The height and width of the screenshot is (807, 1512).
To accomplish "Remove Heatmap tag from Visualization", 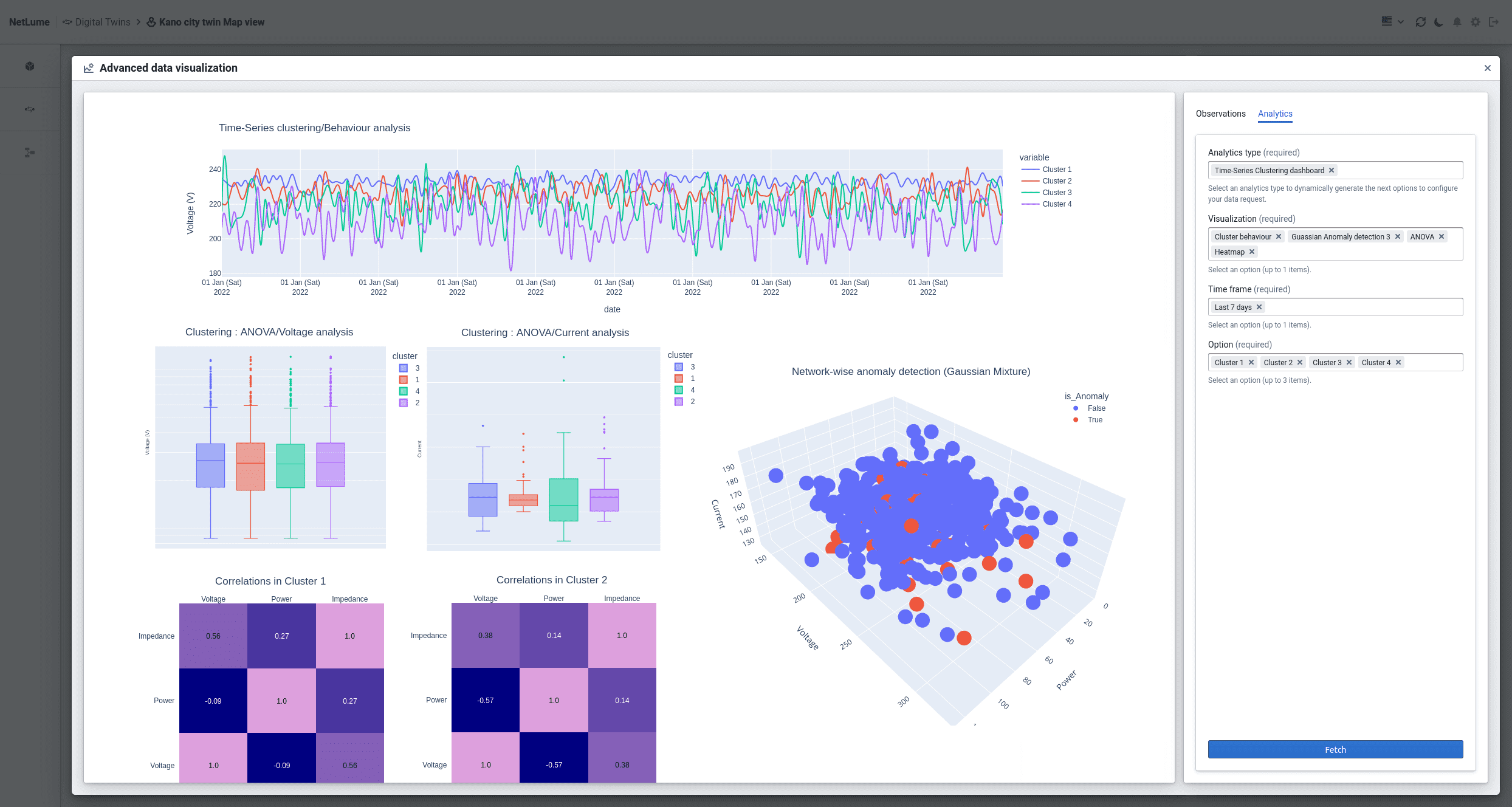I will tap(1252, 252).
